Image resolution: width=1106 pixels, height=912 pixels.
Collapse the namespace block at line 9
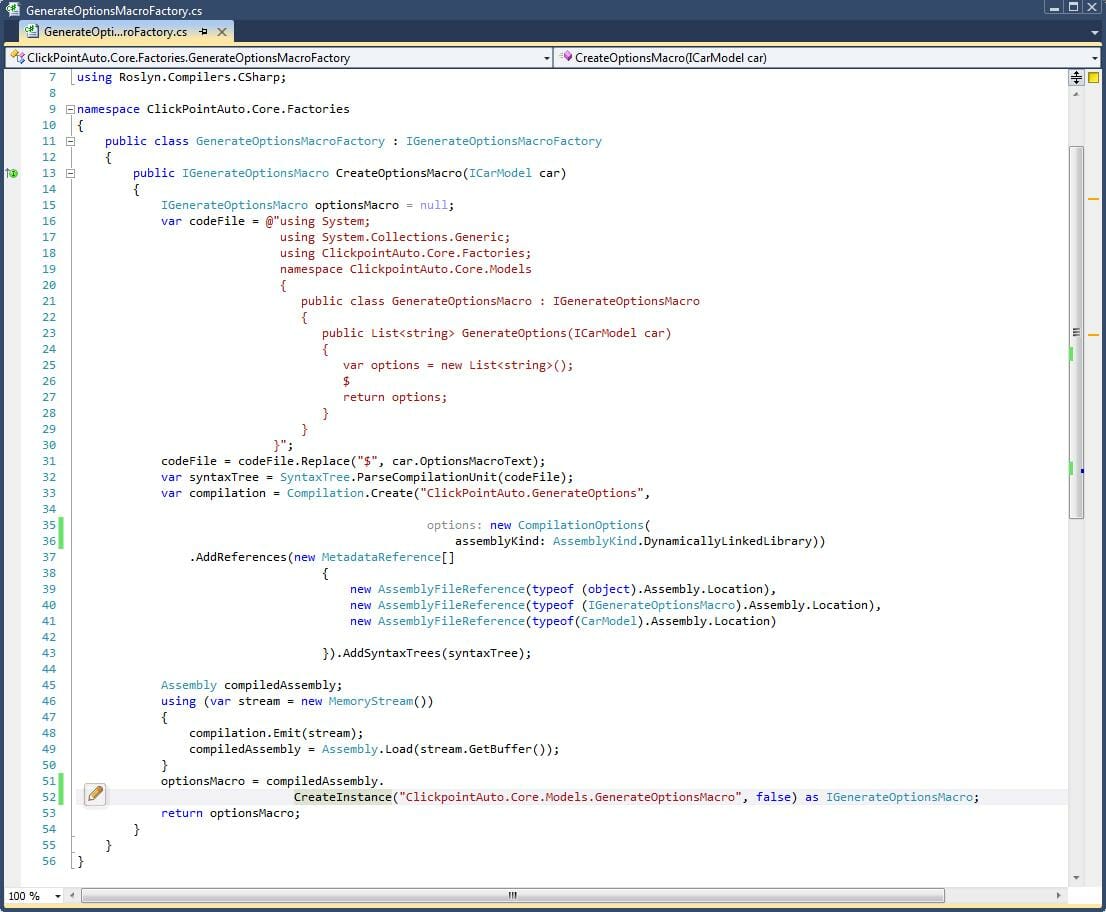click(x=71, y=109)
